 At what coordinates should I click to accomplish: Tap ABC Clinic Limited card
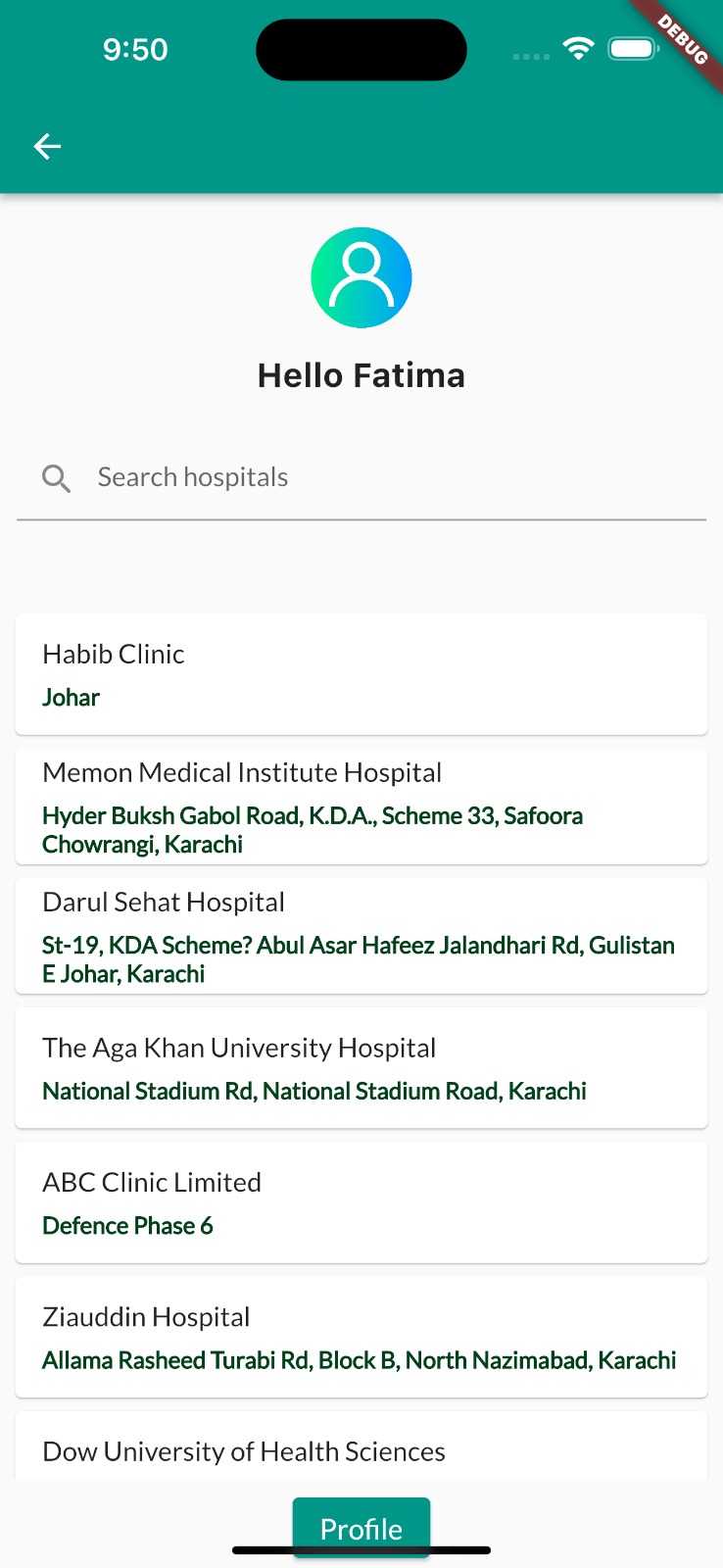click(361, 1202)
